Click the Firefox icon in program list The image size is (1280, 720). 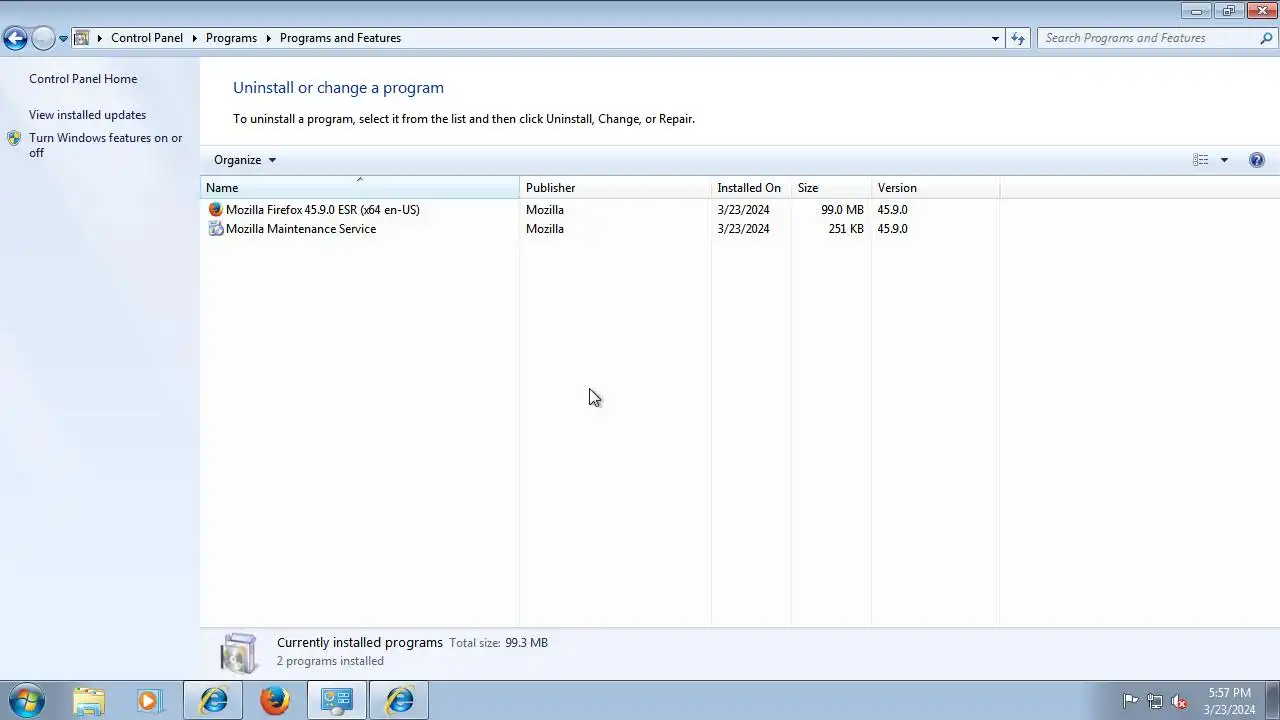[215, 210]
